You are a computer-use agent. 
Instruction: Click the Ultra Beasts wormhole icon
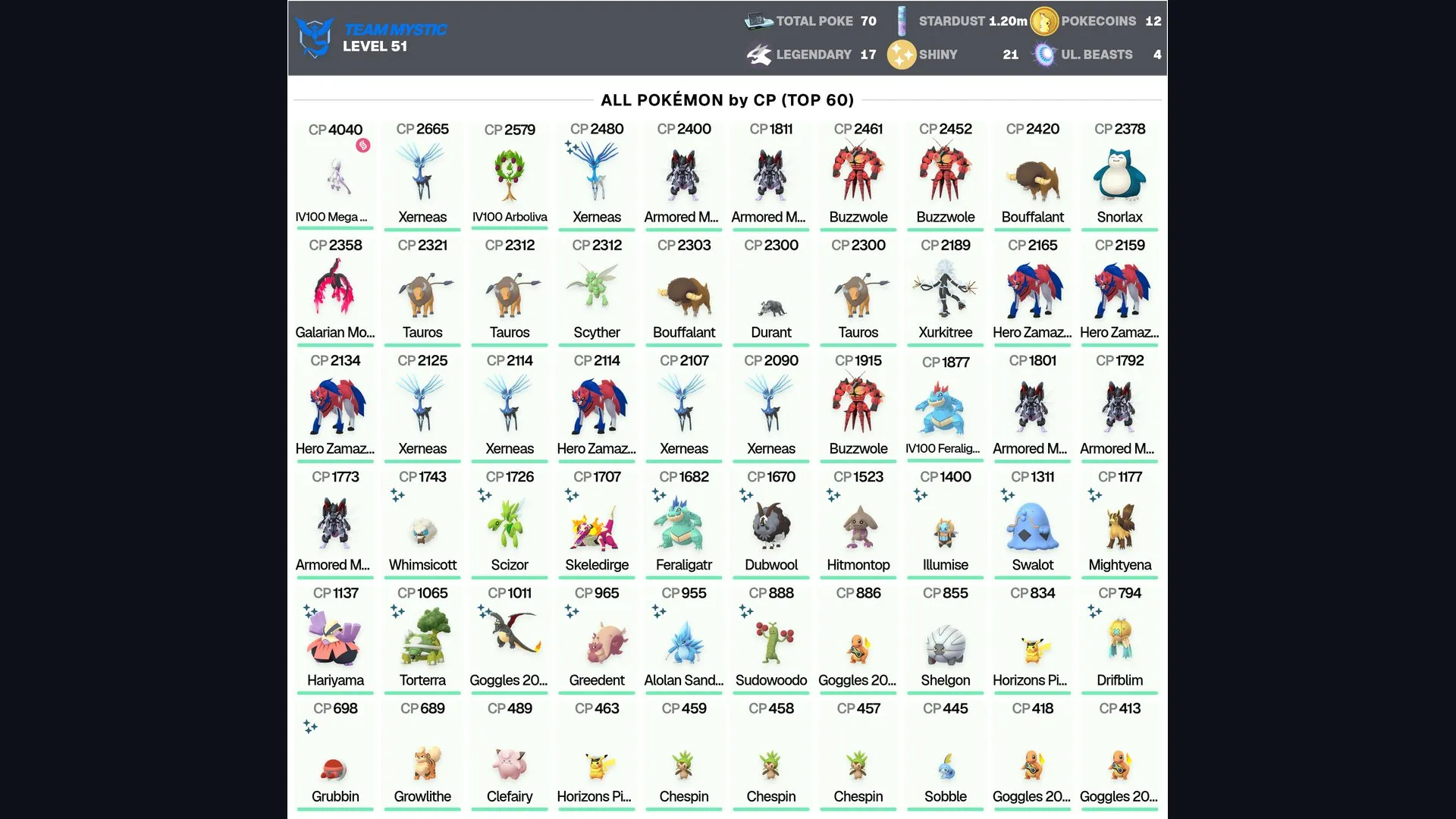coord(1045,55)
